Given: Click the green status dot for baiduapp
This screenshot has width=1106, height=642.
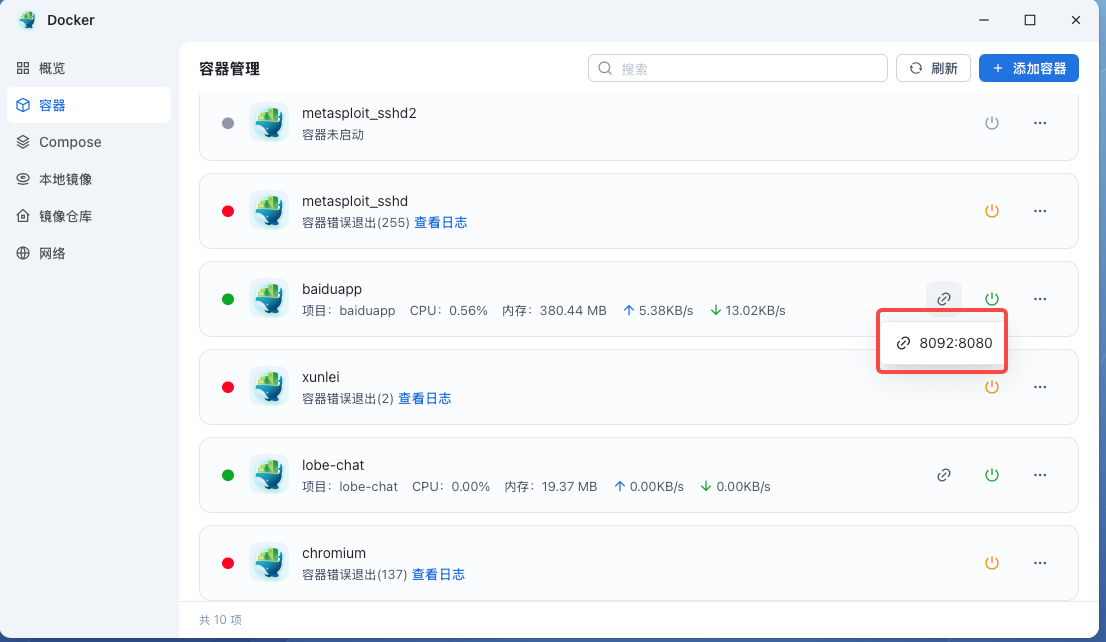Looking at the screenshot, I should (228, 299).
